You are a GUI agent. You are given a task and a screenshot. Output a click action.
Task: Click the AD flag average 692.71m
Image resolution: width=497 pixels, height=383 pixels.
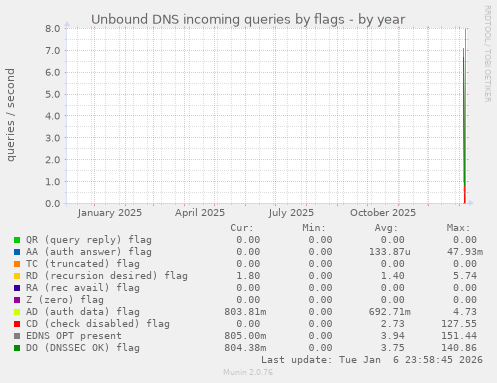coord(390,312)
